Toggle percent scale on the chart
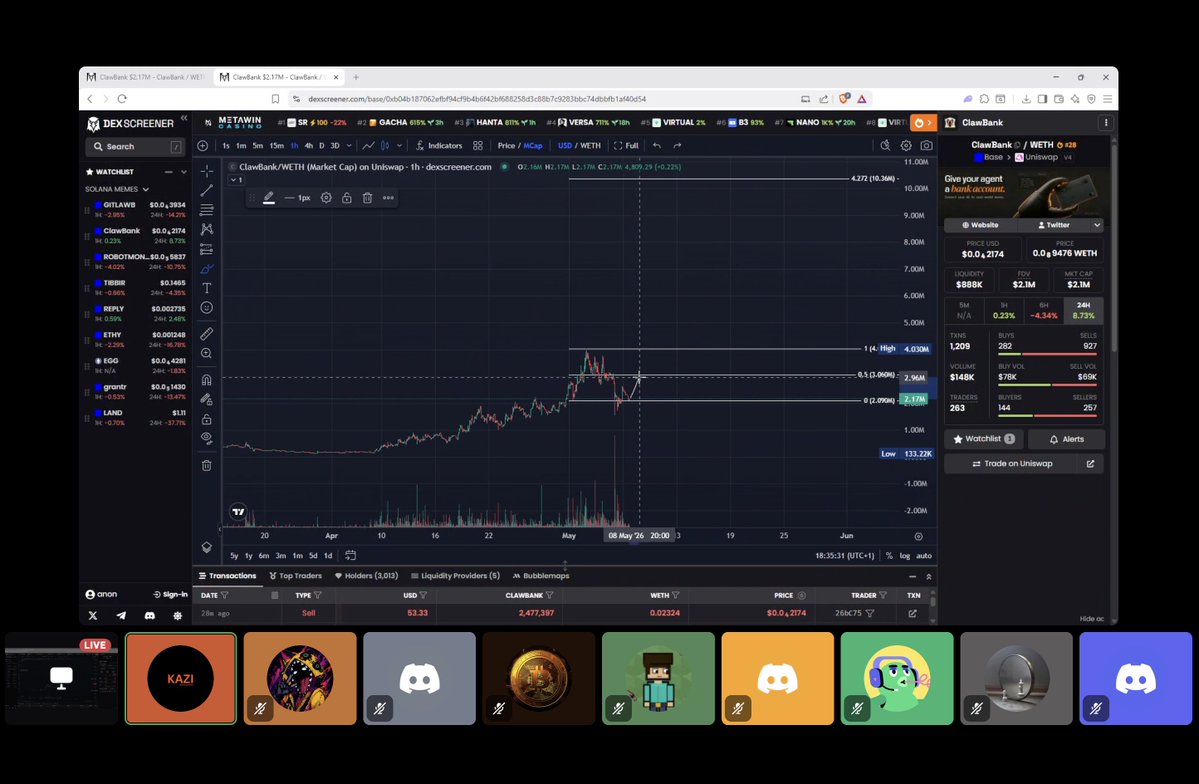Screen dimensions: 1199x784 889,555
